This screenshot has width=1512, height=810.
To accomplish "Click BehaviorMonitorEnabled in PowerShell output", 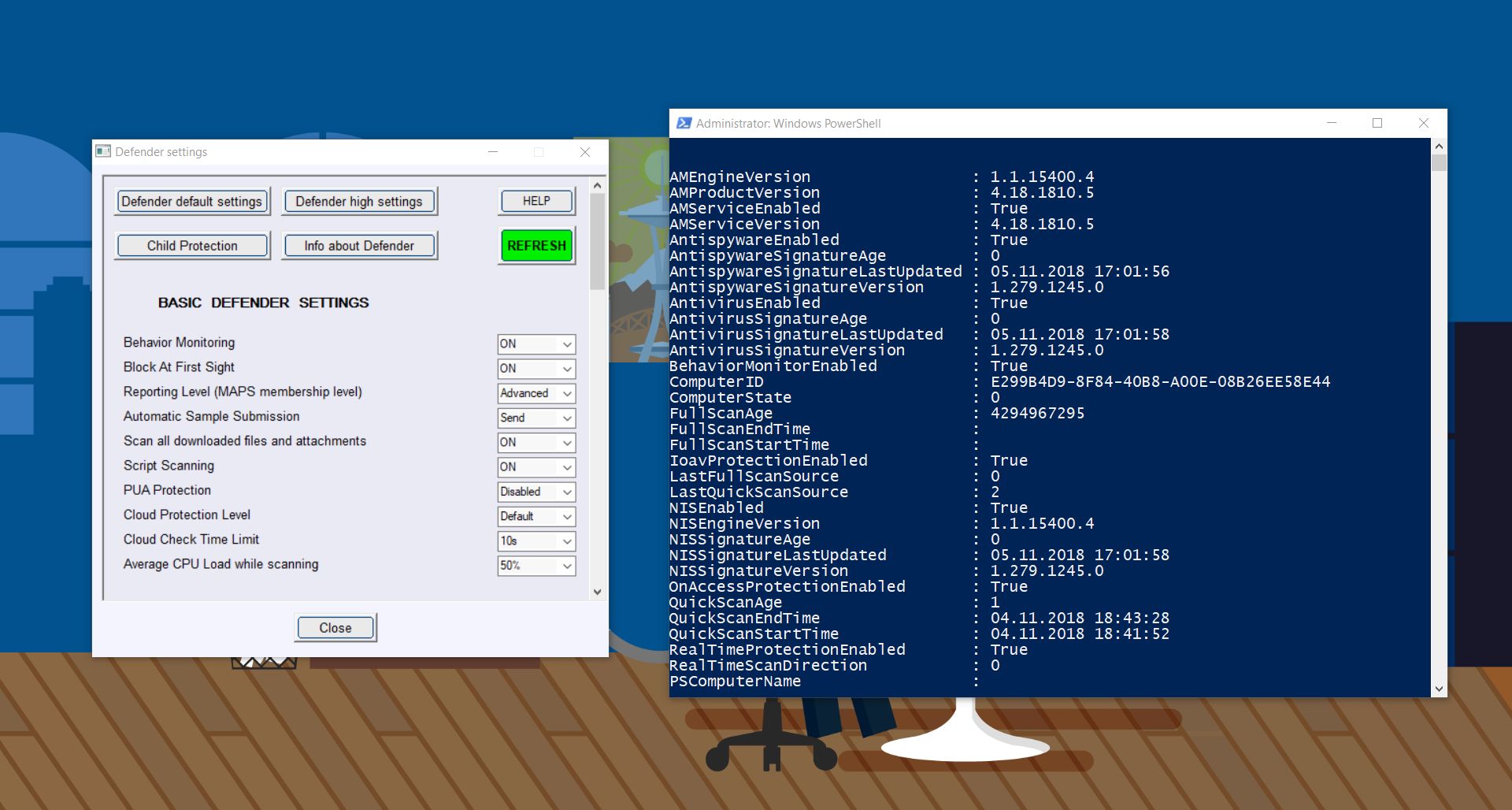I will (773, 366).
